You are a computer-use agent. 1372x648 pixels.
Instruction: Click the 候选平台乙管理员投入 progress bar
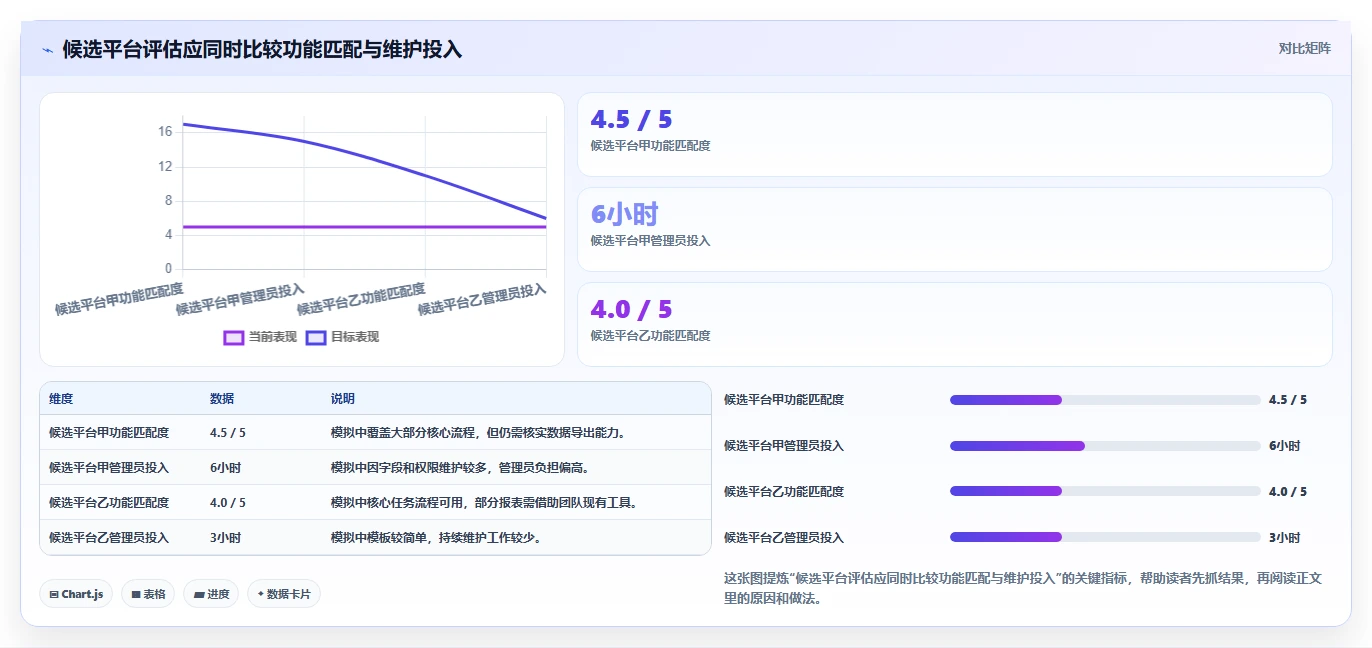[x=1105, y=537]
